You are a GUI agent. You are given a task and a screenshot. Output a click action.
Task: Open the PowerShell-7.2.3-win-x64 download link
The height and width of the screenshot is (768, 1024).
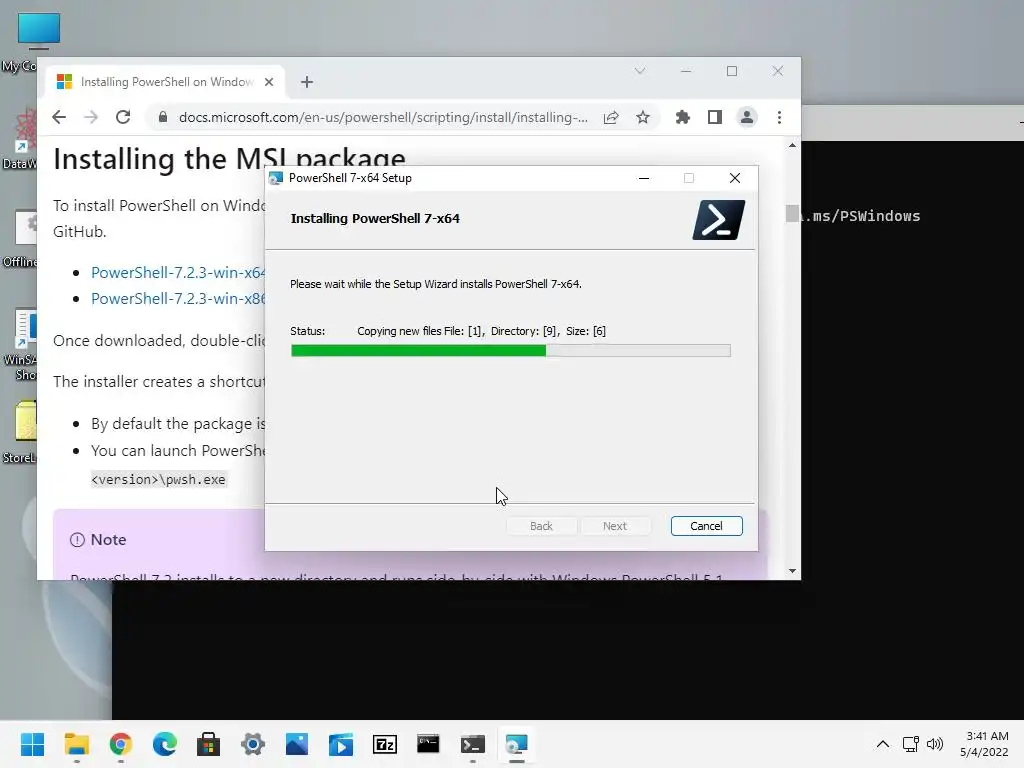(178, 272)
